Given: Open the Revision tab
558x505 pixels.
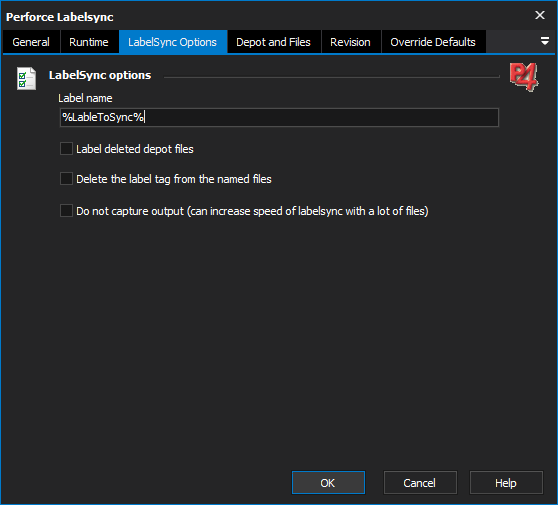Looking at the screenshot, I should (351, 42).
